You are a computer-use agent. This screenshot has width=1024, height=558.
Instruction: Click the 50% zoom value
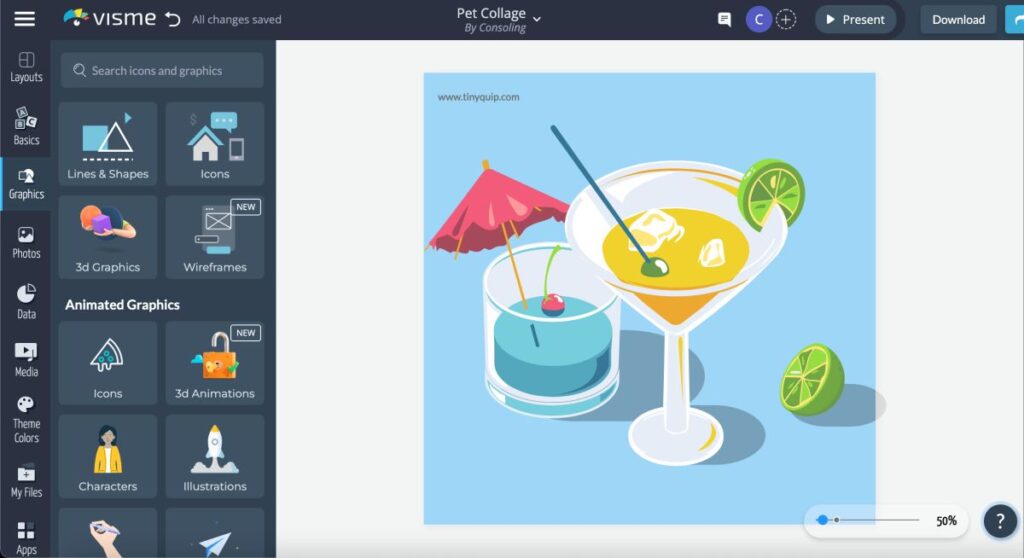click(x=946, y=521)
